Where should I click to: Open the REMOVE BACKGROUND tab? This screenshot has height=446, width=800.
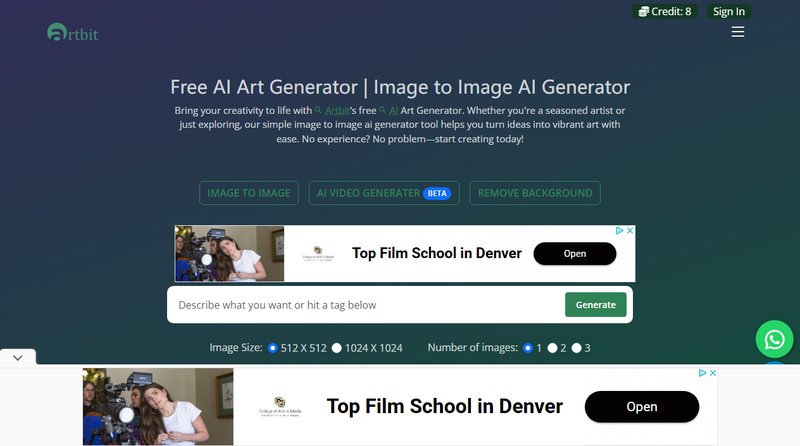tap(535, 193)
